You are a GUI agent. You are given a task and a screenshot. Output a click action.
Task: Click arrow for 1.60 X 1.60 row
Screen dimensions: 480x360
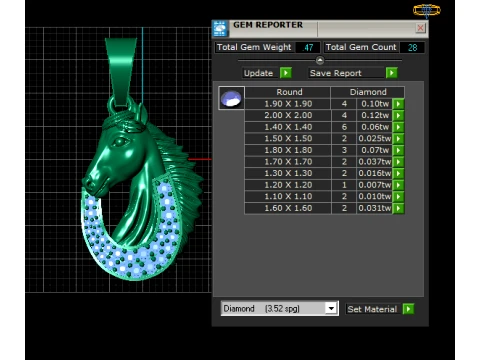398,208
